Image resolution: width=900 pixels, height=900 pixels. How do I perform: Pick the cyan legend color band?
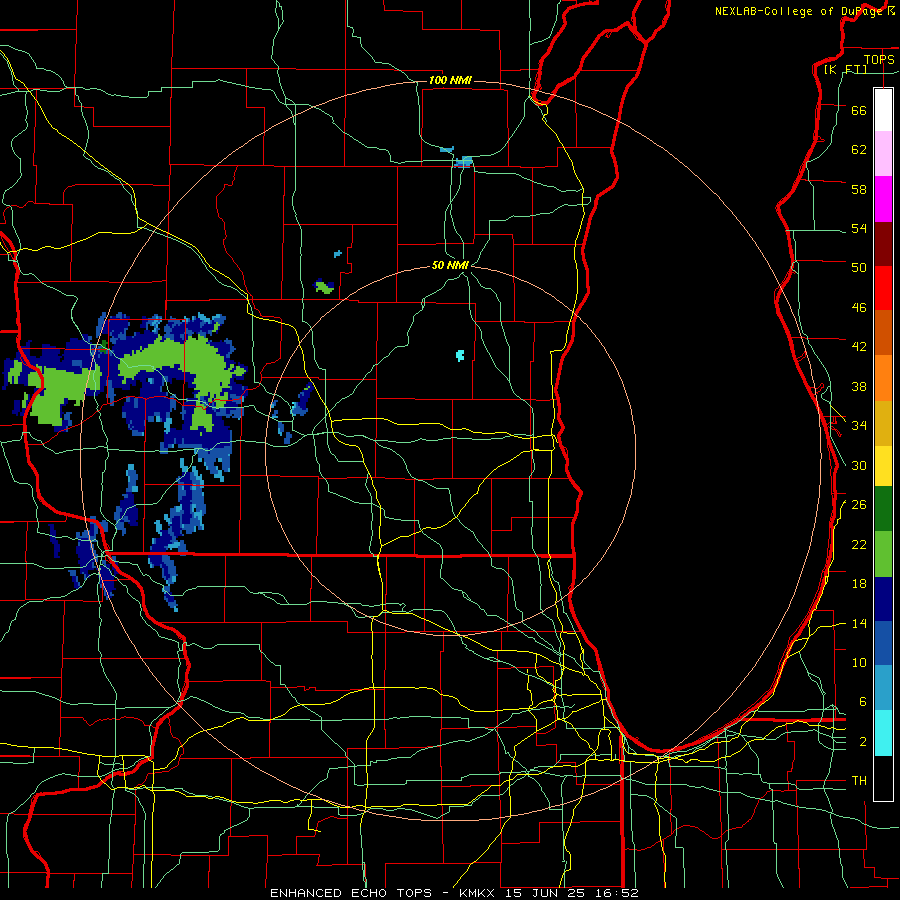883,733
